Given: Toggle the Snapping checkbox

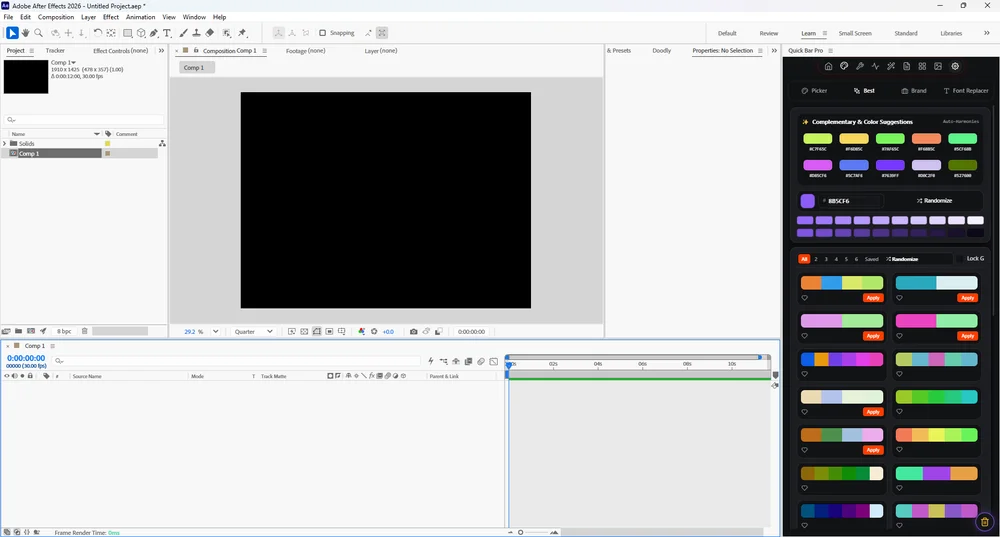Looking at the screenshot, I should (323, 33).
